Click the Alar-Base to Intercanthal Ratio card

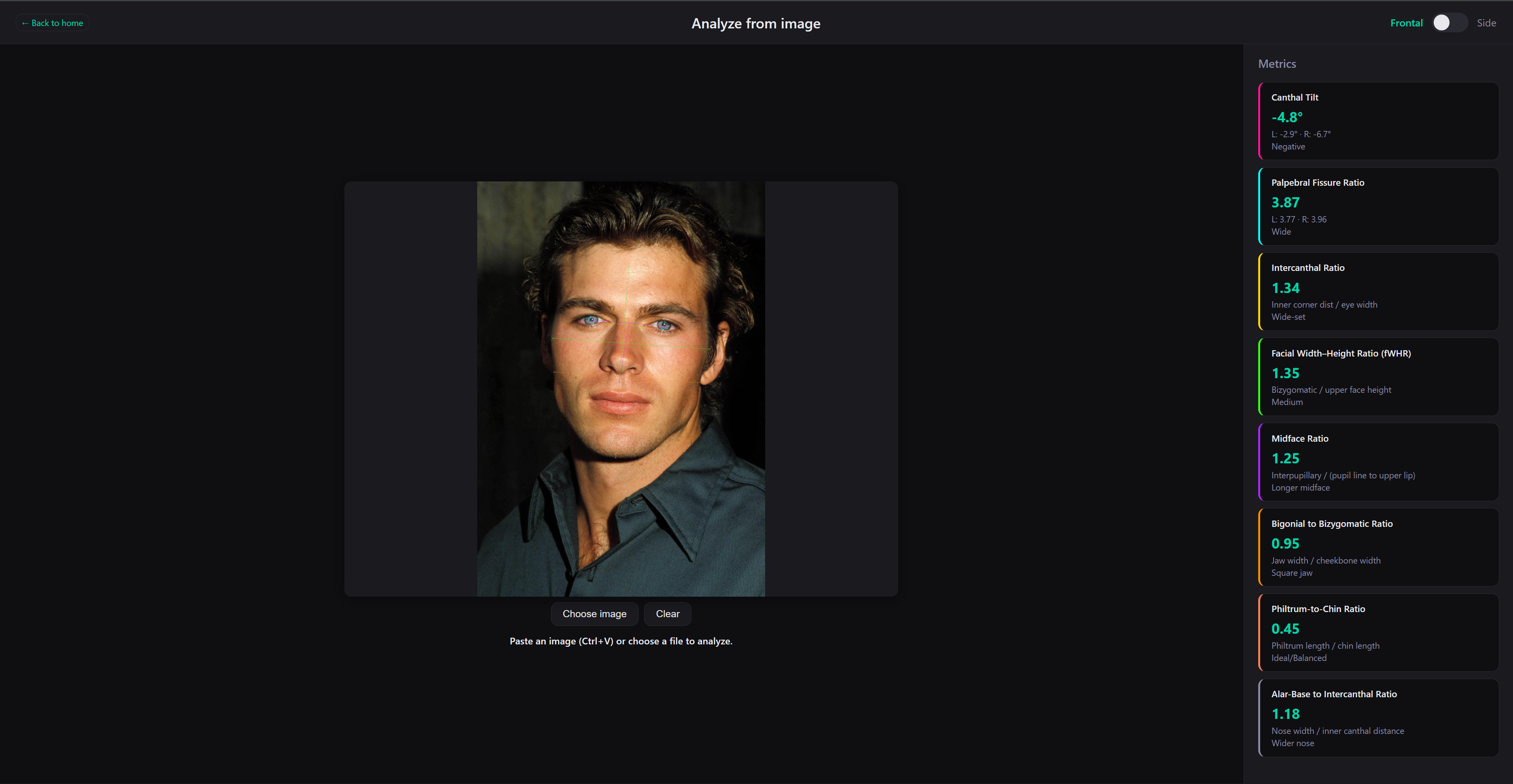coord(1378,717)
